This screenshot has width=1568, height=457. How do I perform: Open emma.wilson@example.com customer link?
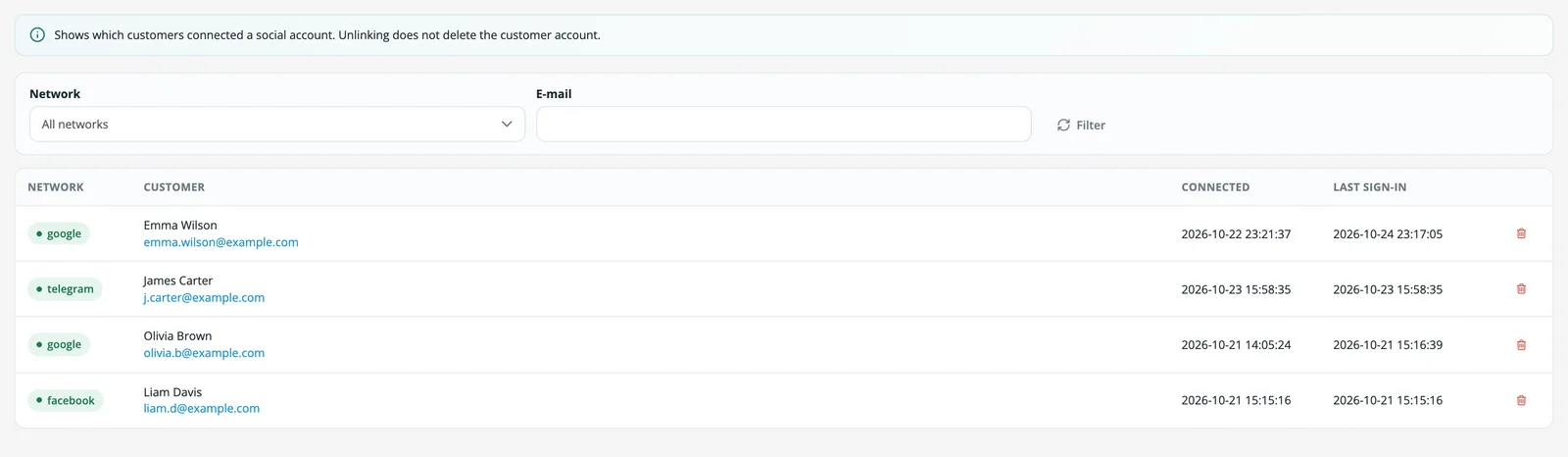click(220, 242)
